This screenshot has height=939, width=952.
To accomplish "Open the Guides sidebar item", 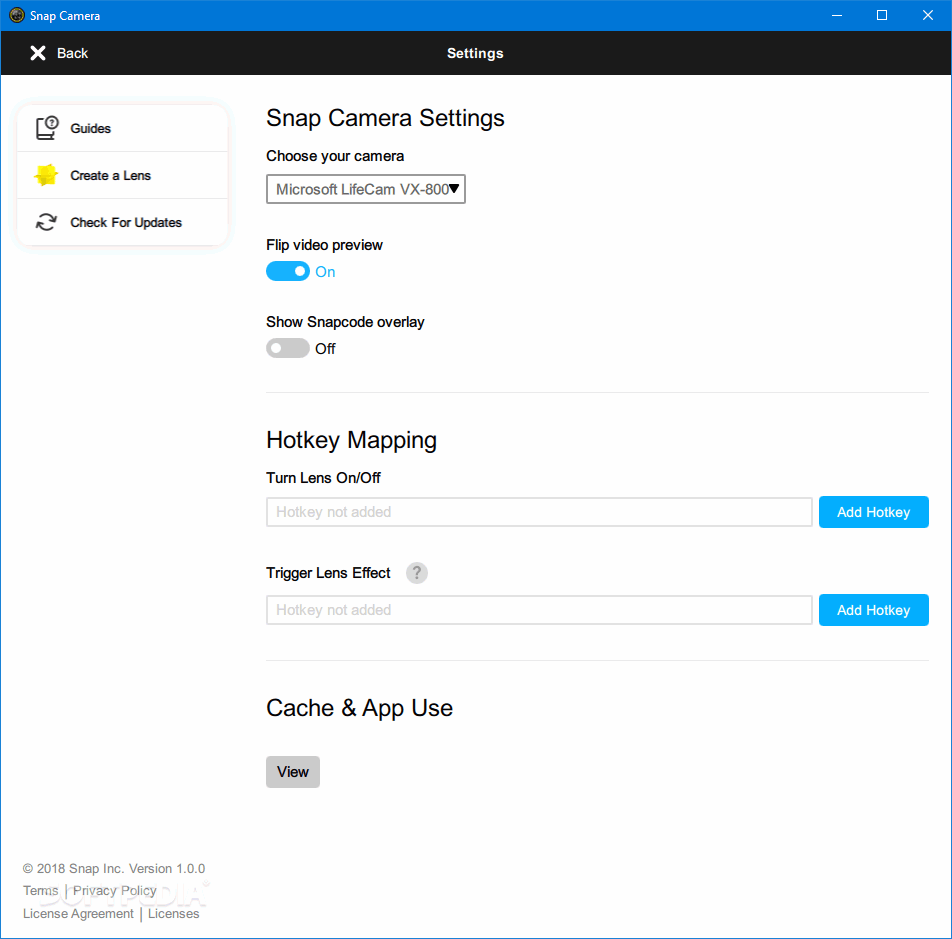I will (123, 128).
